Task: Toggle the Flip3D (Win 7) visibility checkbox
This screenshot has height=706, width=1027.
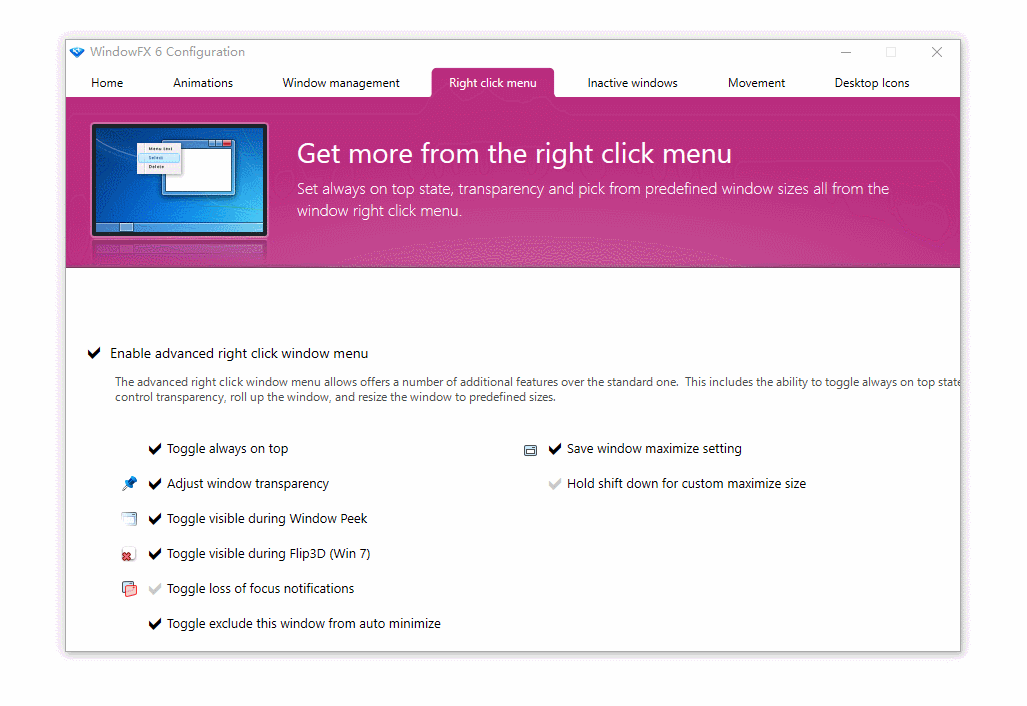Action: [x=155, y=553]
